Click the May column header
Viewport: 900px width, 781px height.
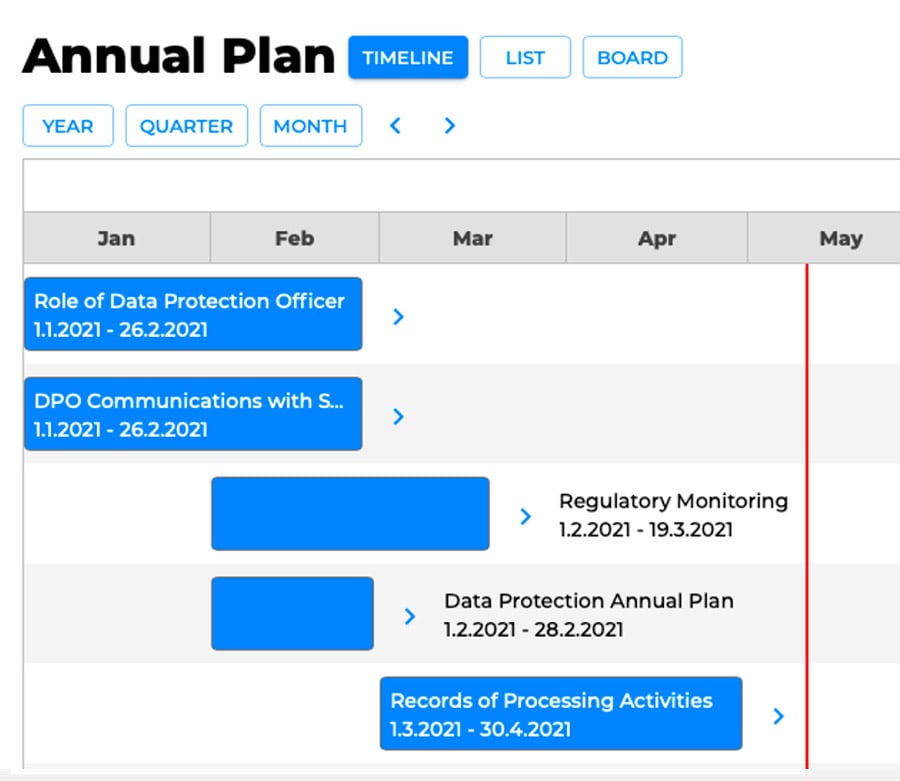pyautogui.click(x=840, y=238)
